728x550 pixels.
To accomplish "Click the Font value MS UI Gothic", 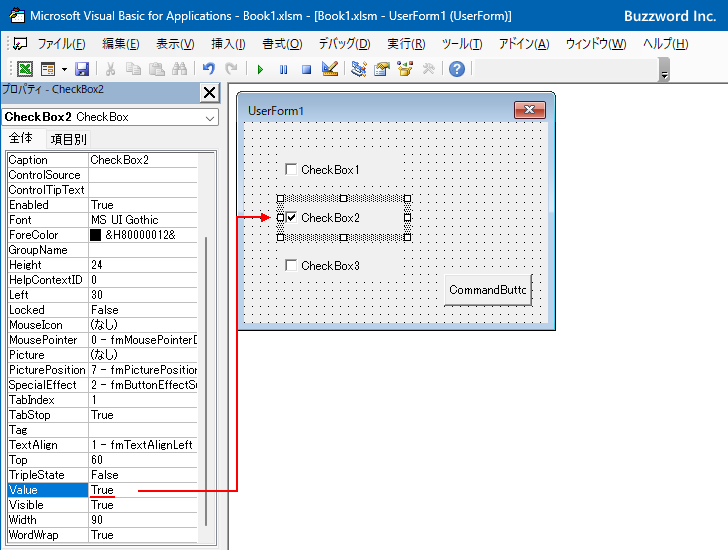I will (143, 220).
